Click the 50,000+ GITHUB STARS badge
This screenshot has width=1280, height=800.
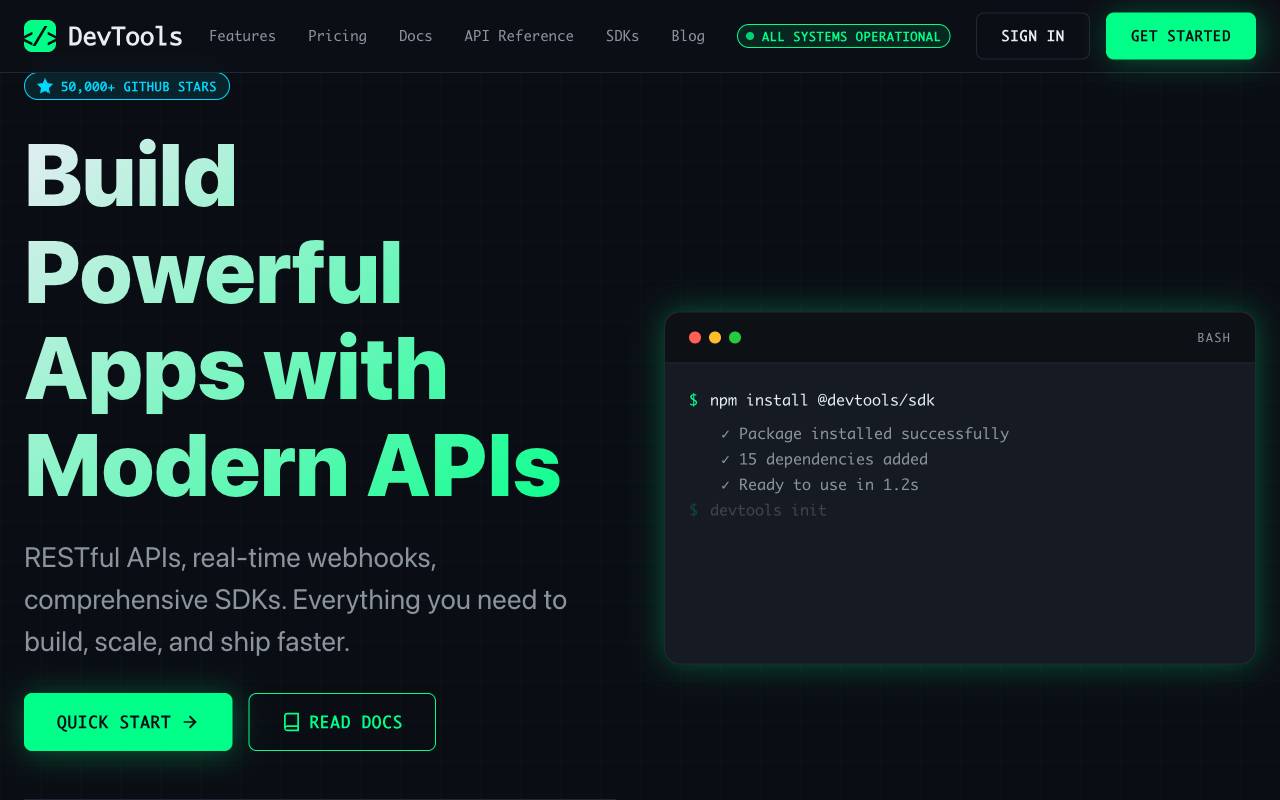pyautogui.click(x=127, y=86)
